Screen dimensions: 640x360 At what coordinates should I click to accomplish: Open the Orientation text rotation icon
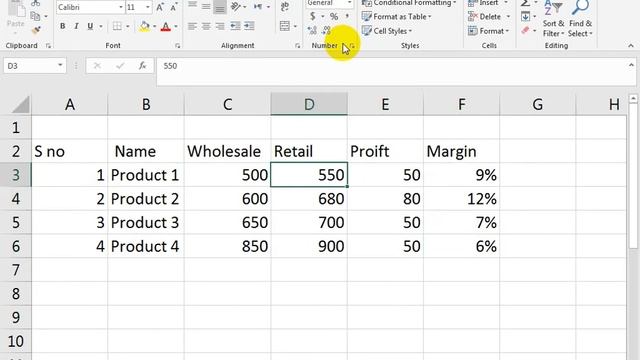236,7
